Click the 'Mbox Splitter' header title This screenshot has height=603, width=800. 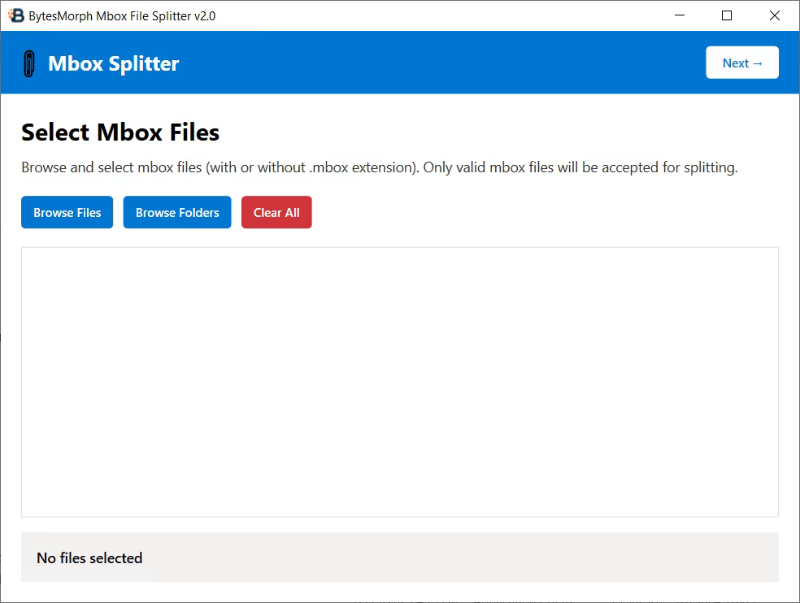113,64
